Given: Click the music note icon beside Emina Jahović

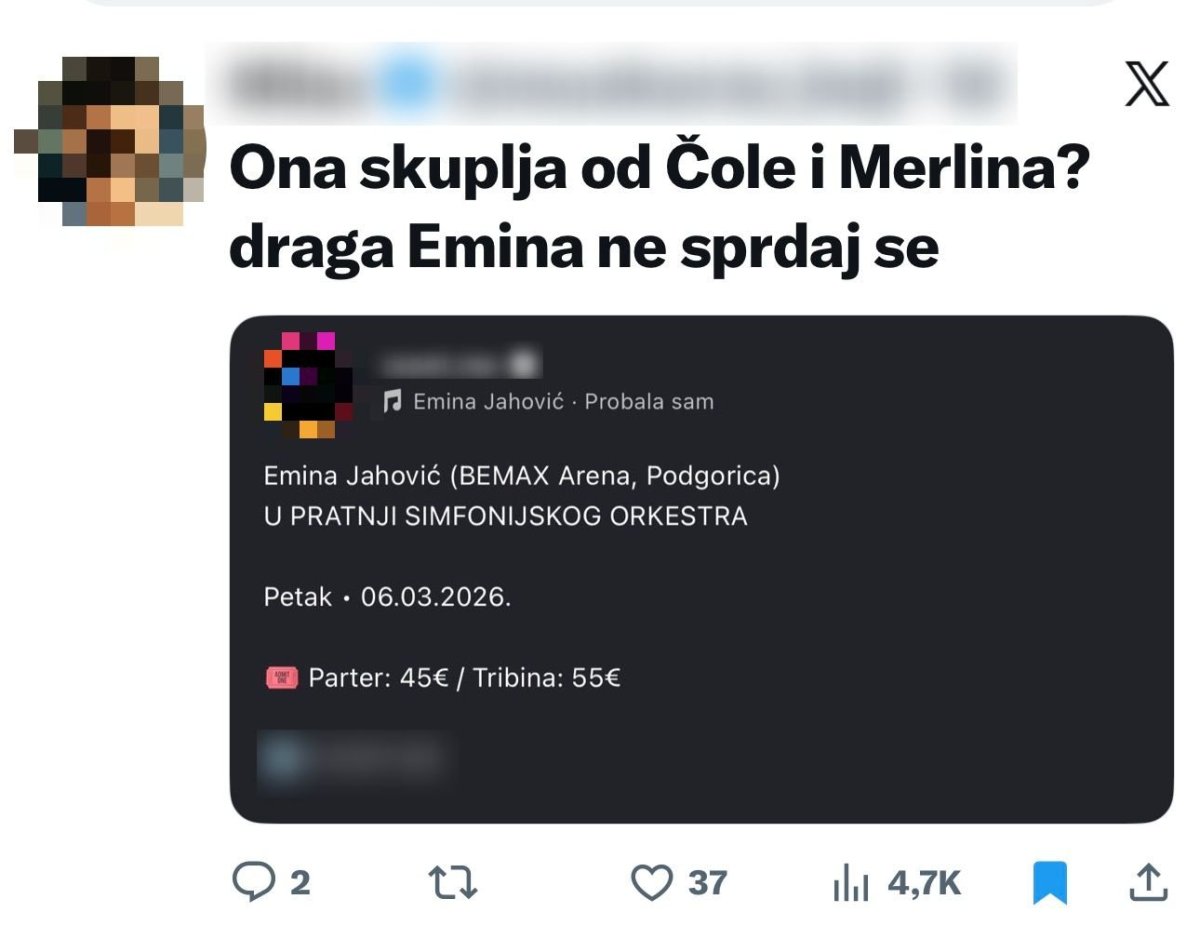Looking at the screenshot, I should tap(393, 402).
